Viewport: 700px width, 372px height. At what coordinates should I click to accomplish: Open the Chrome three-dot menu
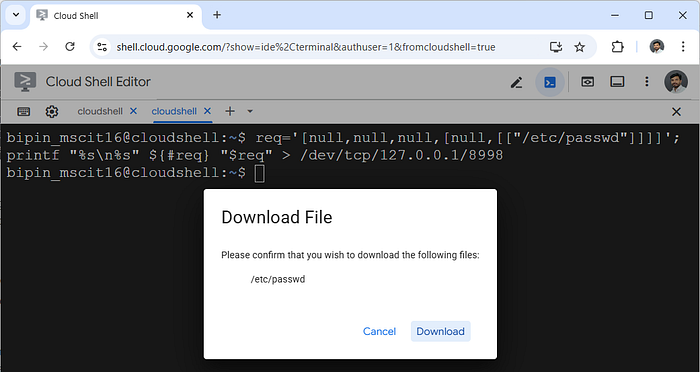(x=683, y=46)
